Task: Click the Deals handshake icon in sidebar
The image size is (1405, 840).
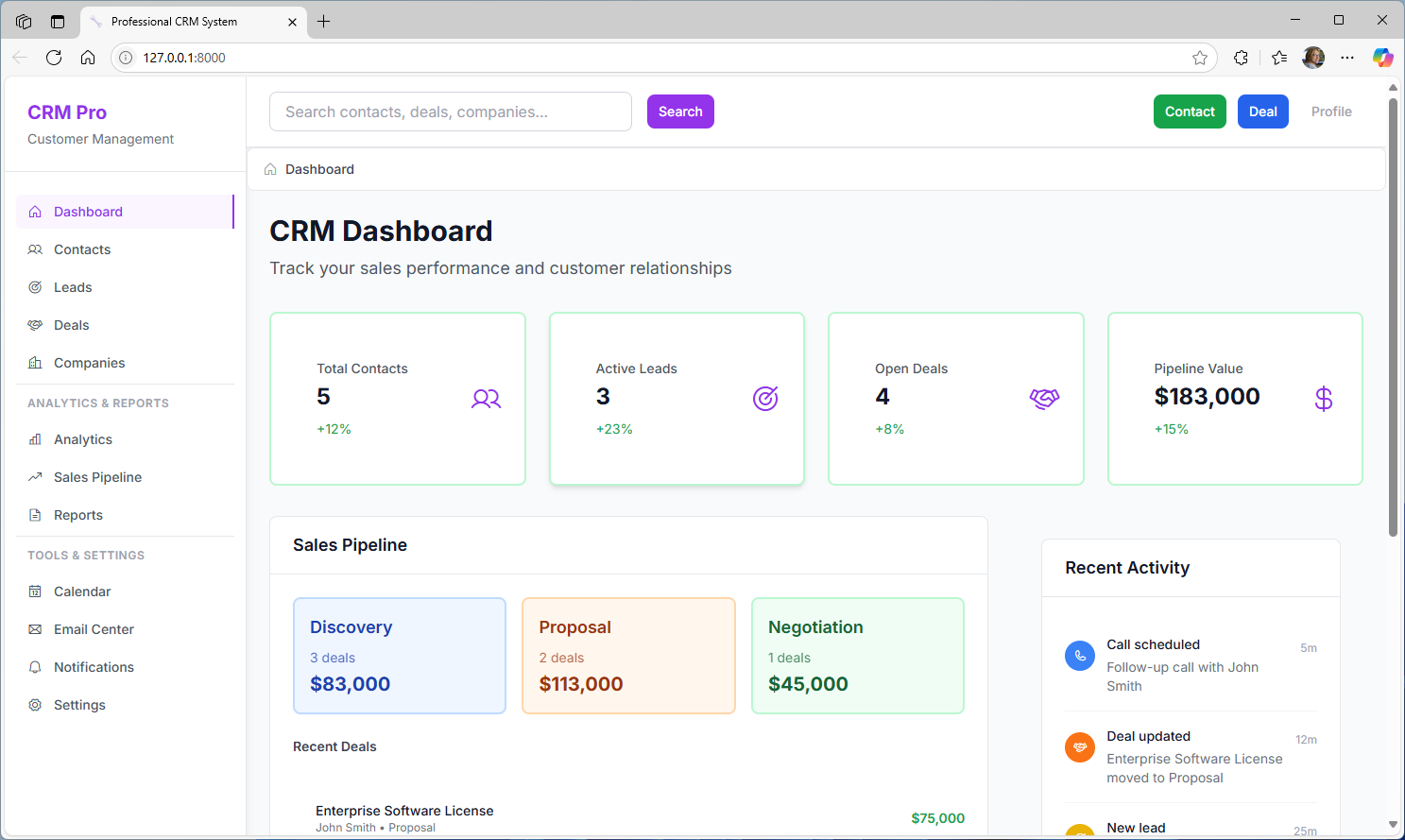Action: tap(35, 325)
